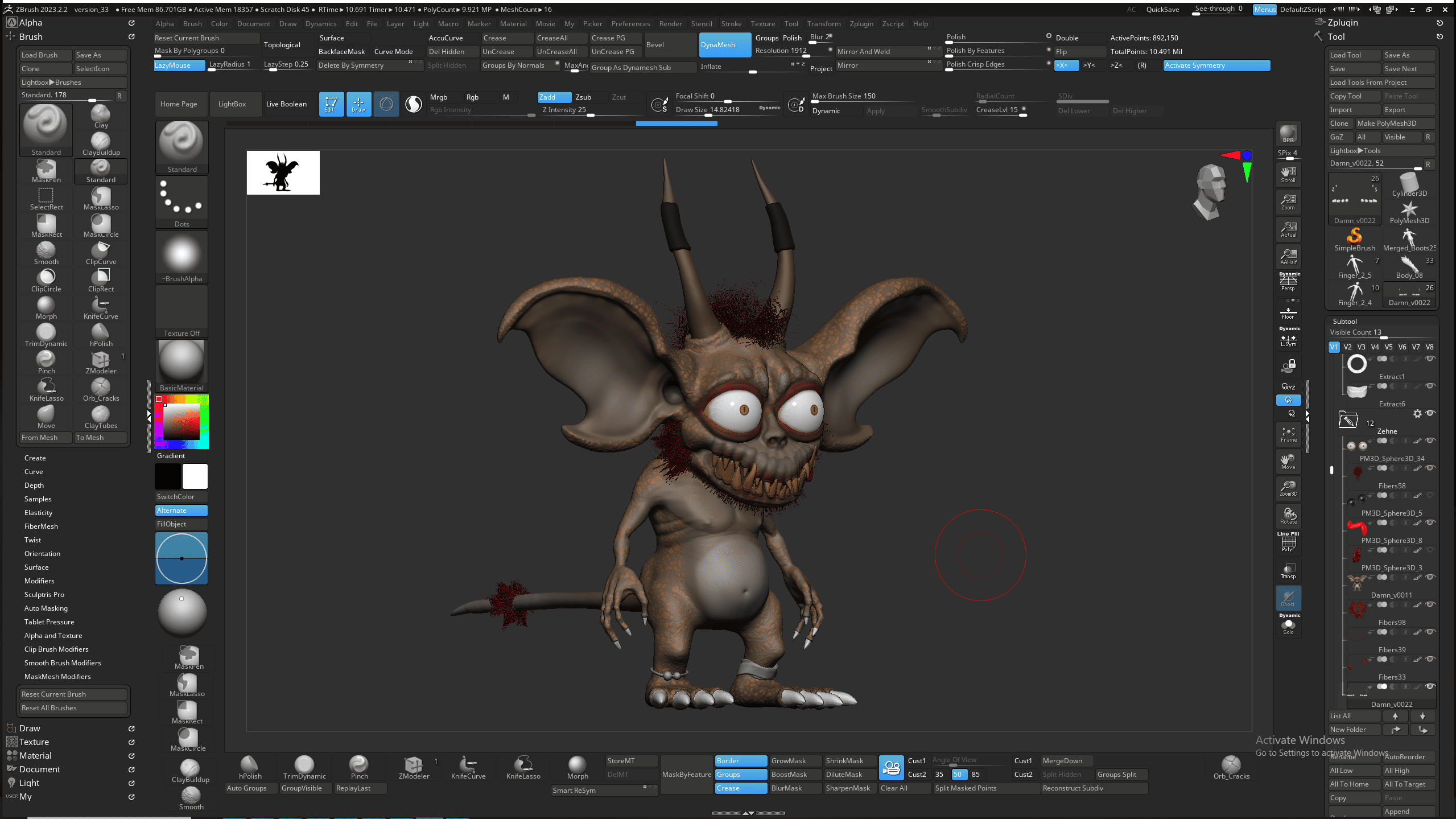1456x819 pixels.
Task: Click the Frame view icon
Action: (1288, 434)
